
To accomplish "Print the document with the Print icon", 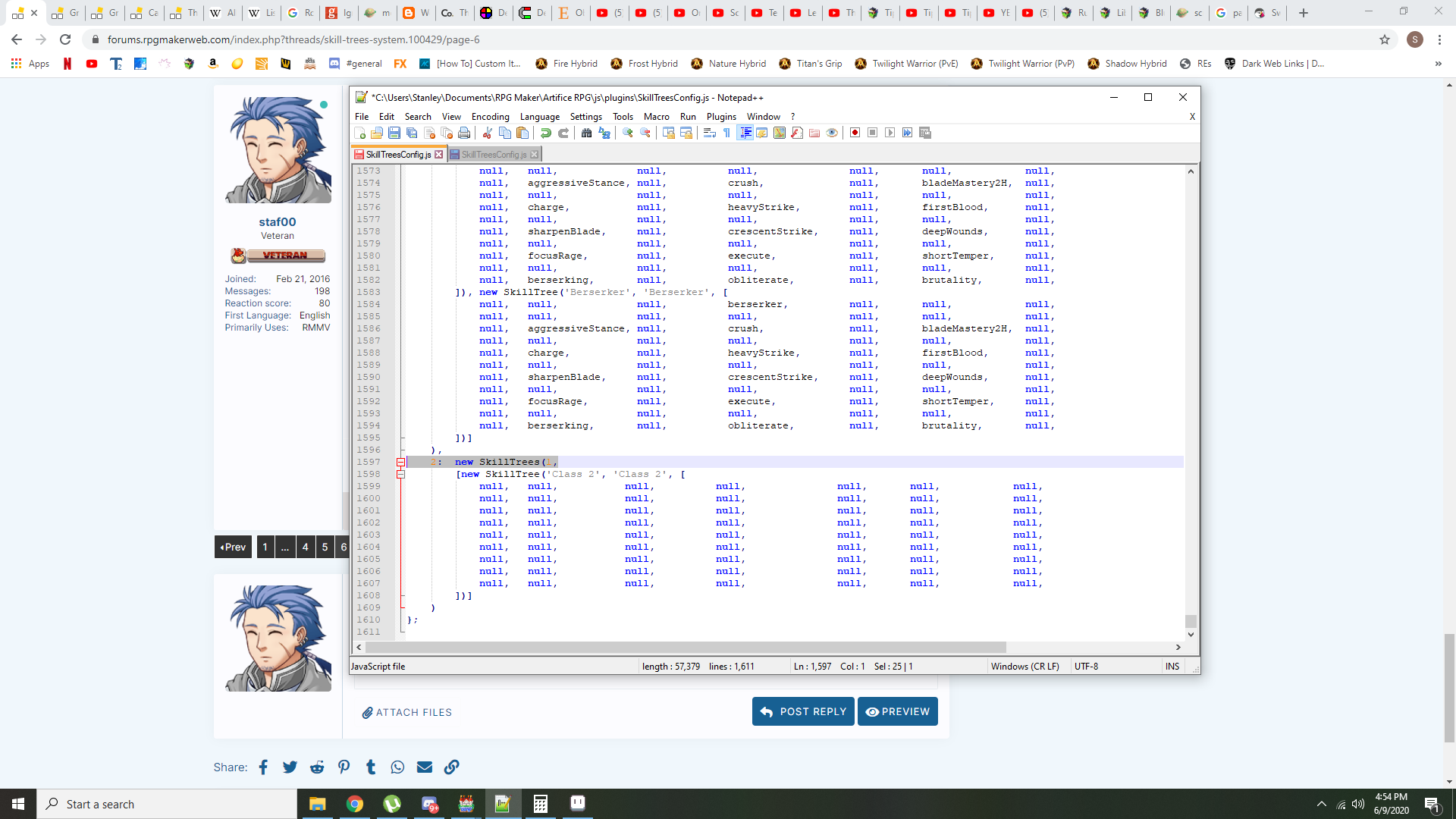I will tap(464, 133).
